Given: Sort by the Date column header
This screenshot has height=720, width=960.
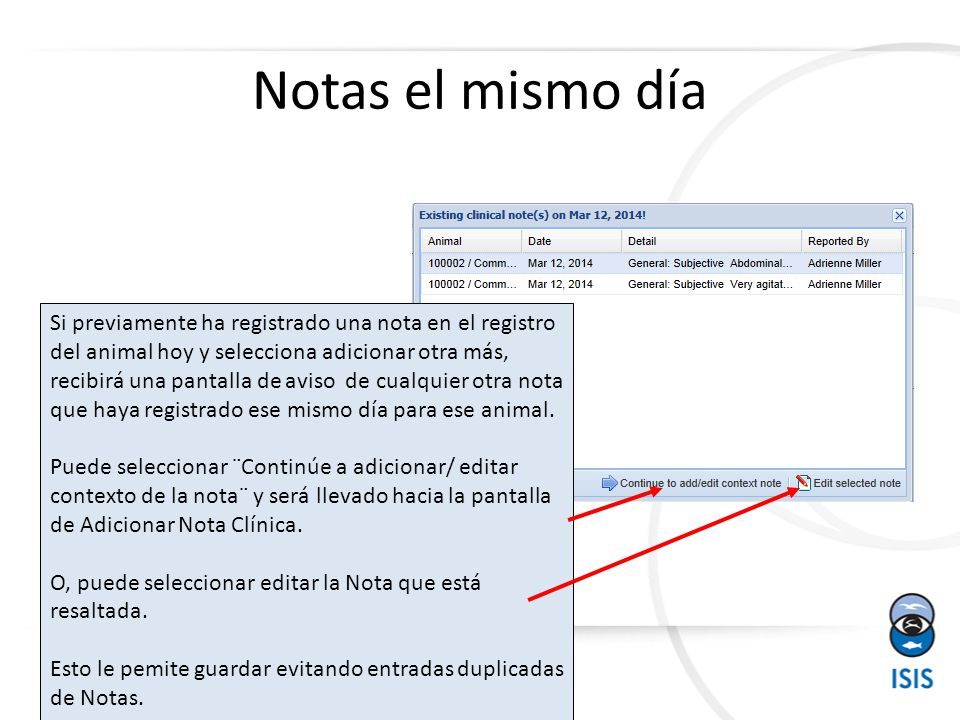Looking at the screenshot, I should [571, 241].
